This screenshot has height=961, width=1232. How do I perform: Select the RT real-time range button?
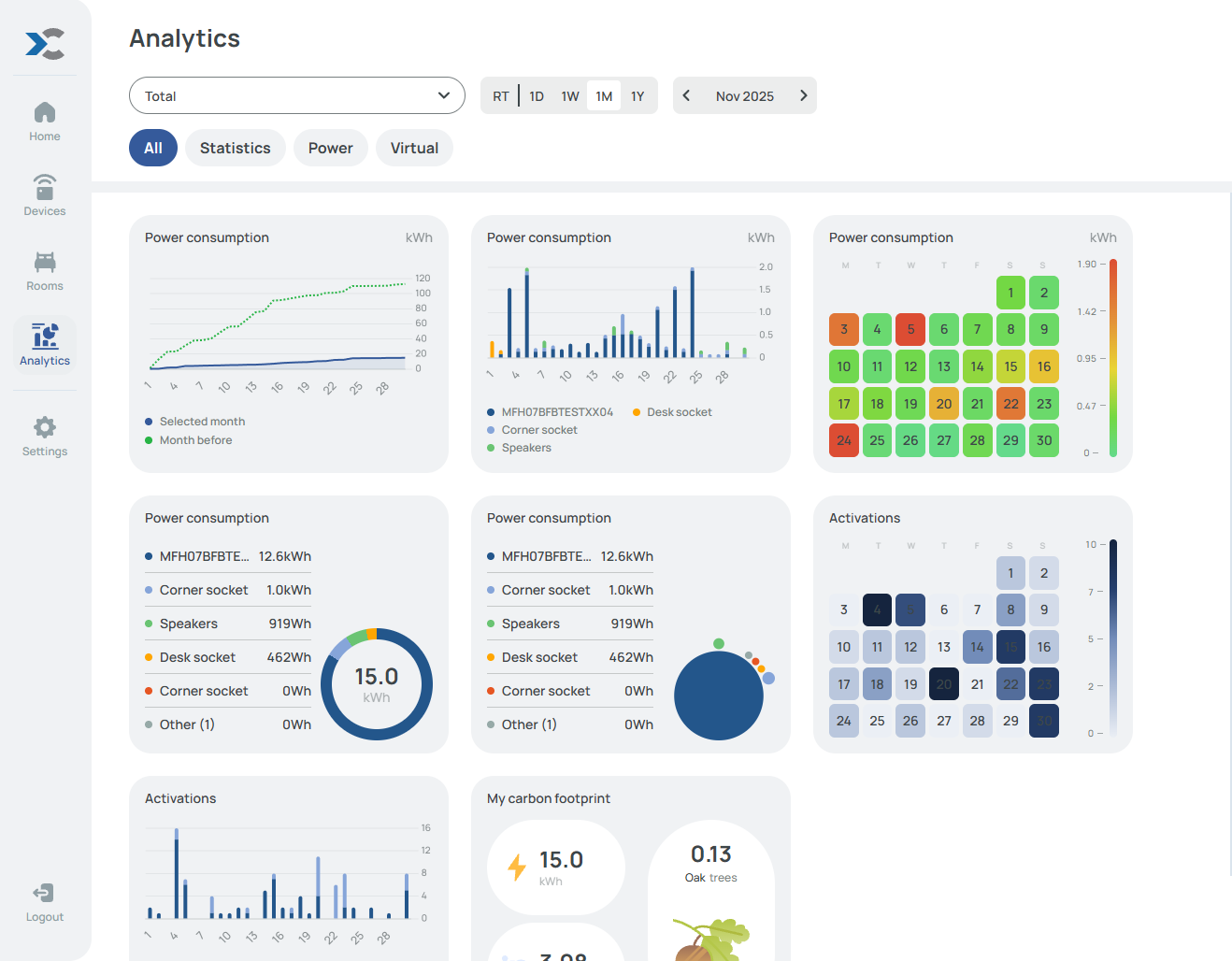pos(501,96)
